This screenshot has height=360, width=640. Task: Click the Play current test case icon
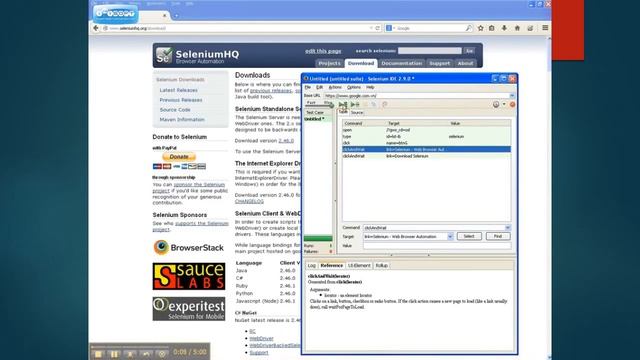(355, 104)
